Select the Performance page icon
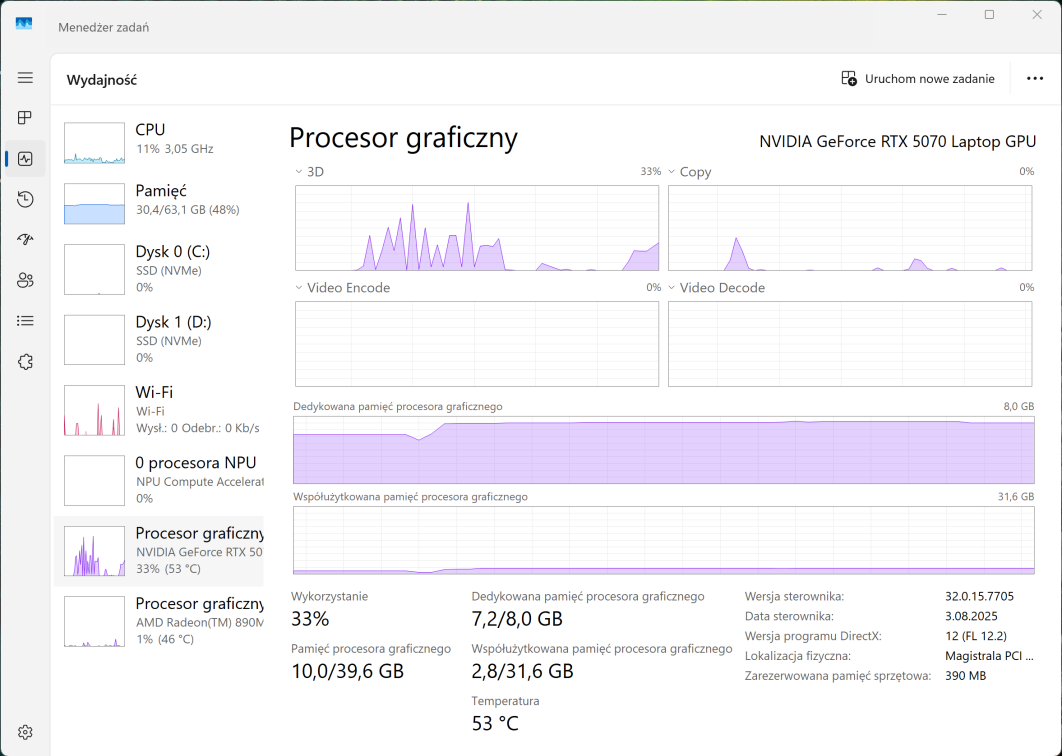 tap(25, 159)
